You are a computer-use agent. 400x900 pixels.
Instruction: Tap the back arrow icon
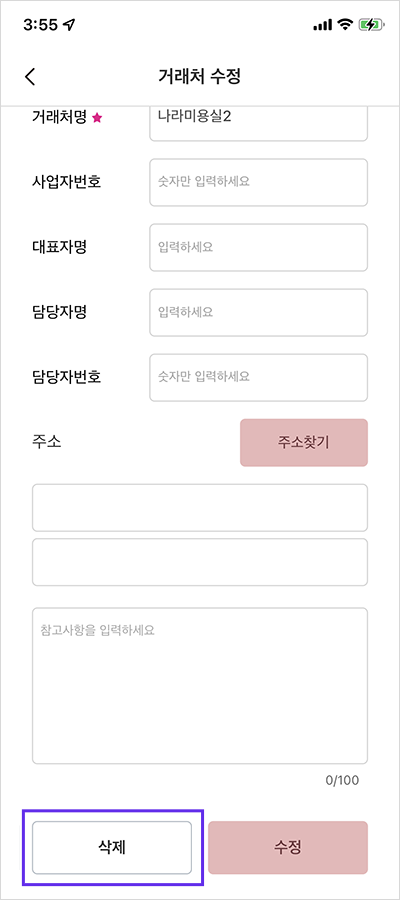click(30, 76)
